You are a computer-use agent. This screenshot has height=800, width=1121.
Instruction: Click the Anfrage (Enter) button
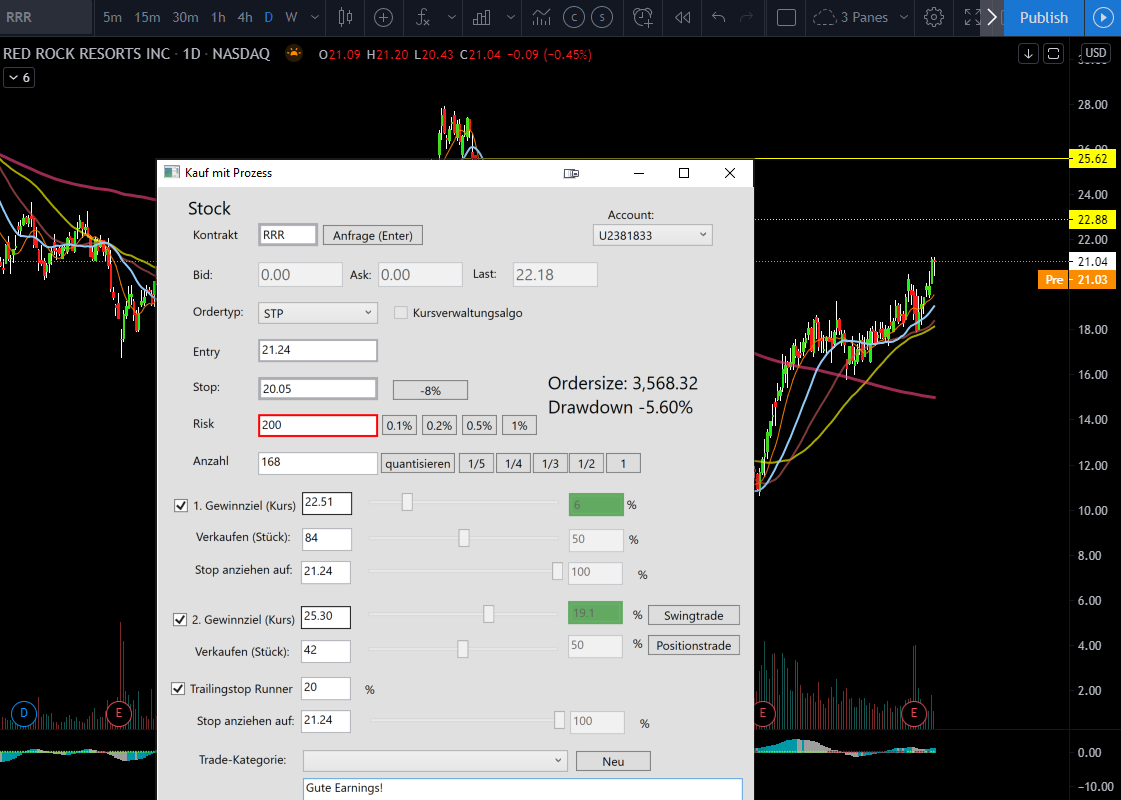[372, 235]
